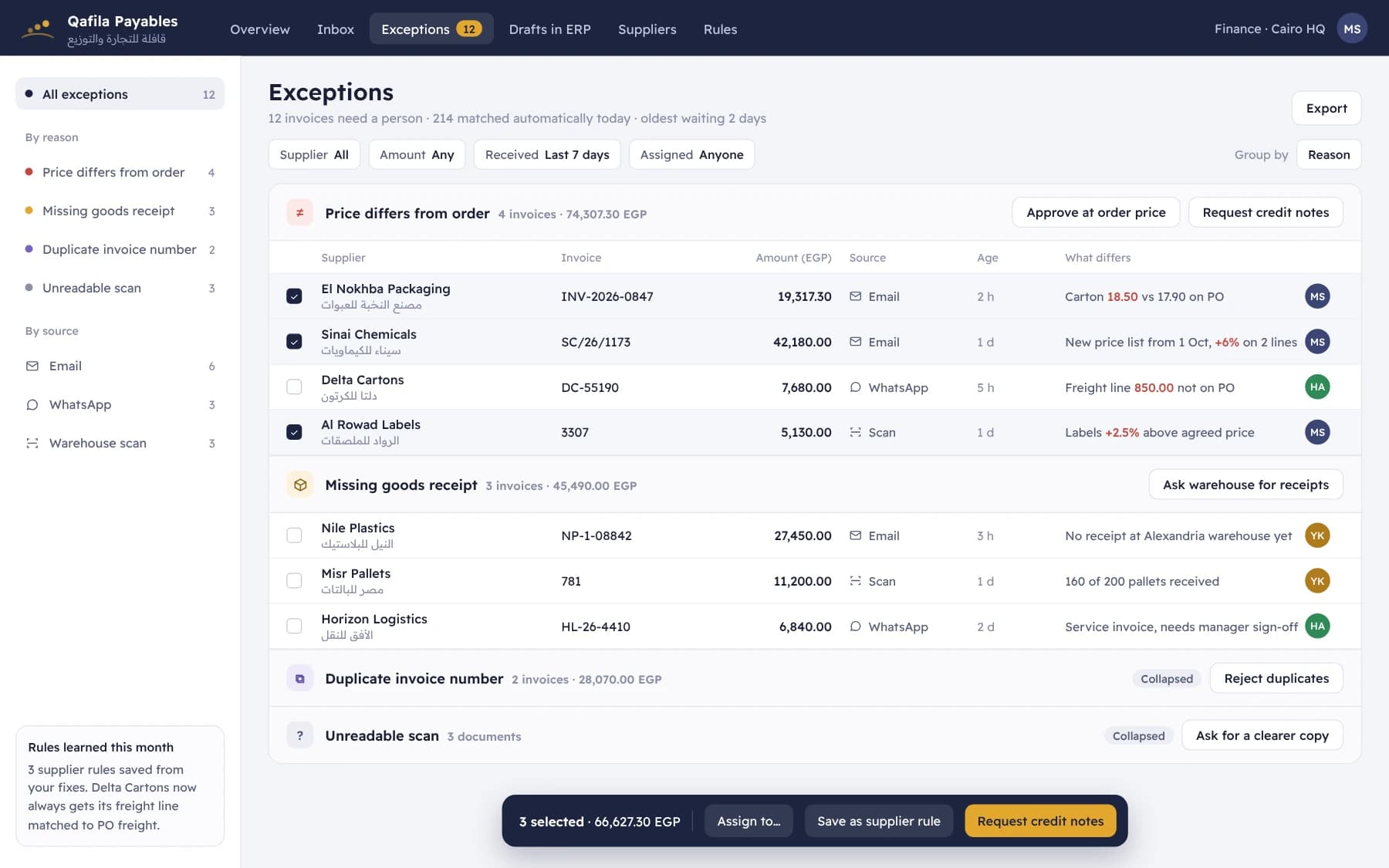Open the Inbox tab
This screenshot has height=868, width=1389.
coord(336,29)
